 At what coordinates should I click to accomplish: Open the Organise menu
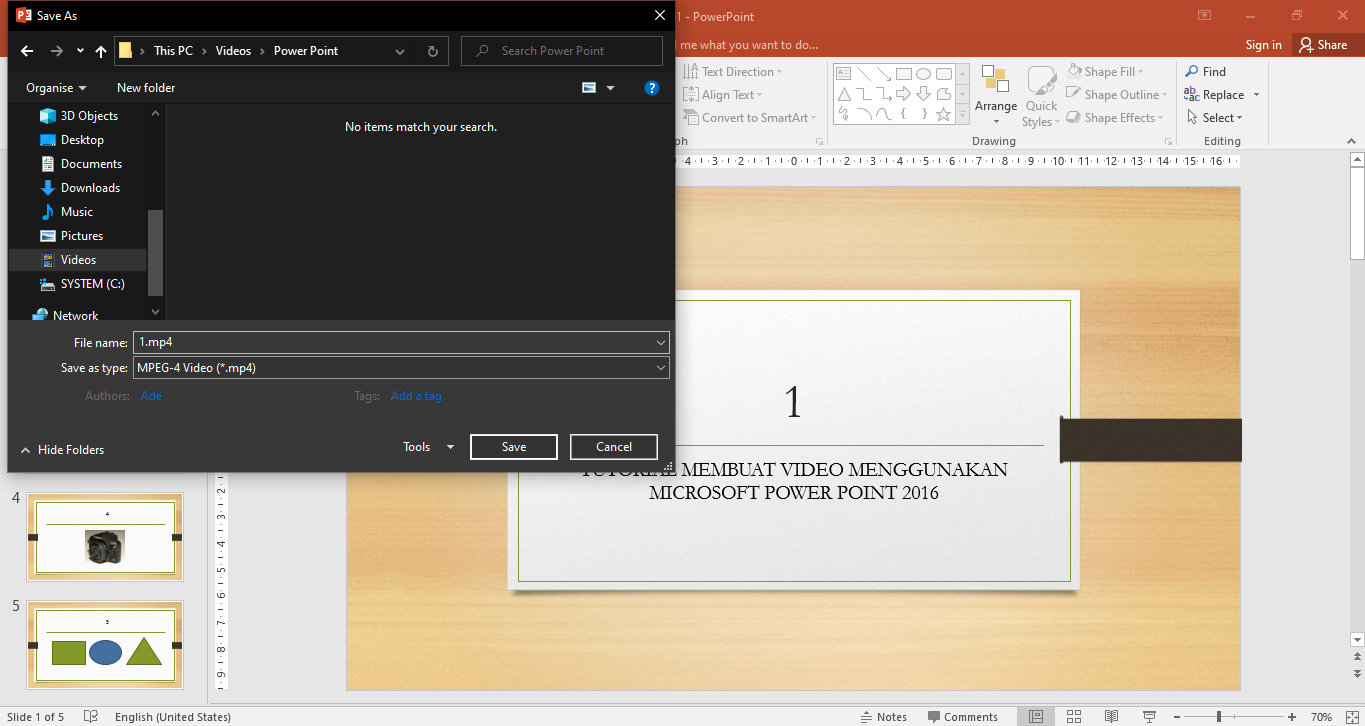pos(56,88)
